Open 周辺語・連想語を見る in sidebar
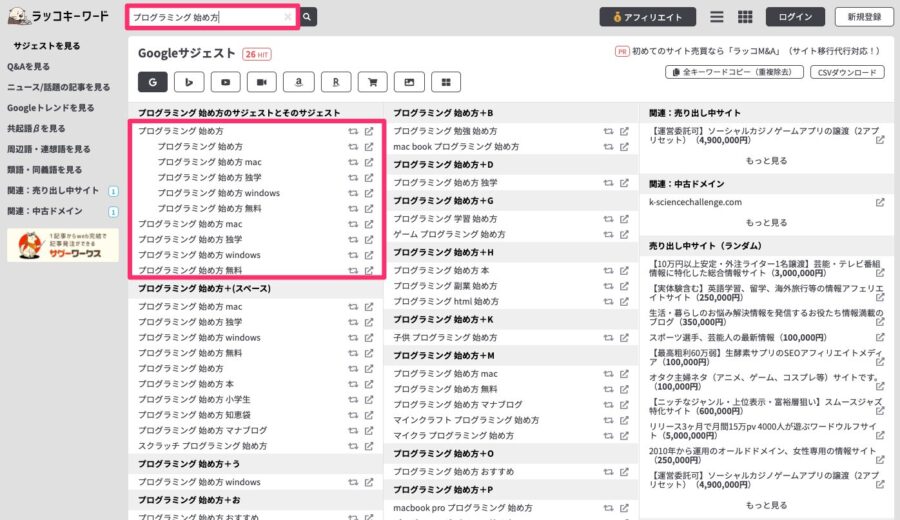The height and width of the screenshot is (520, 900). (49, 149)
